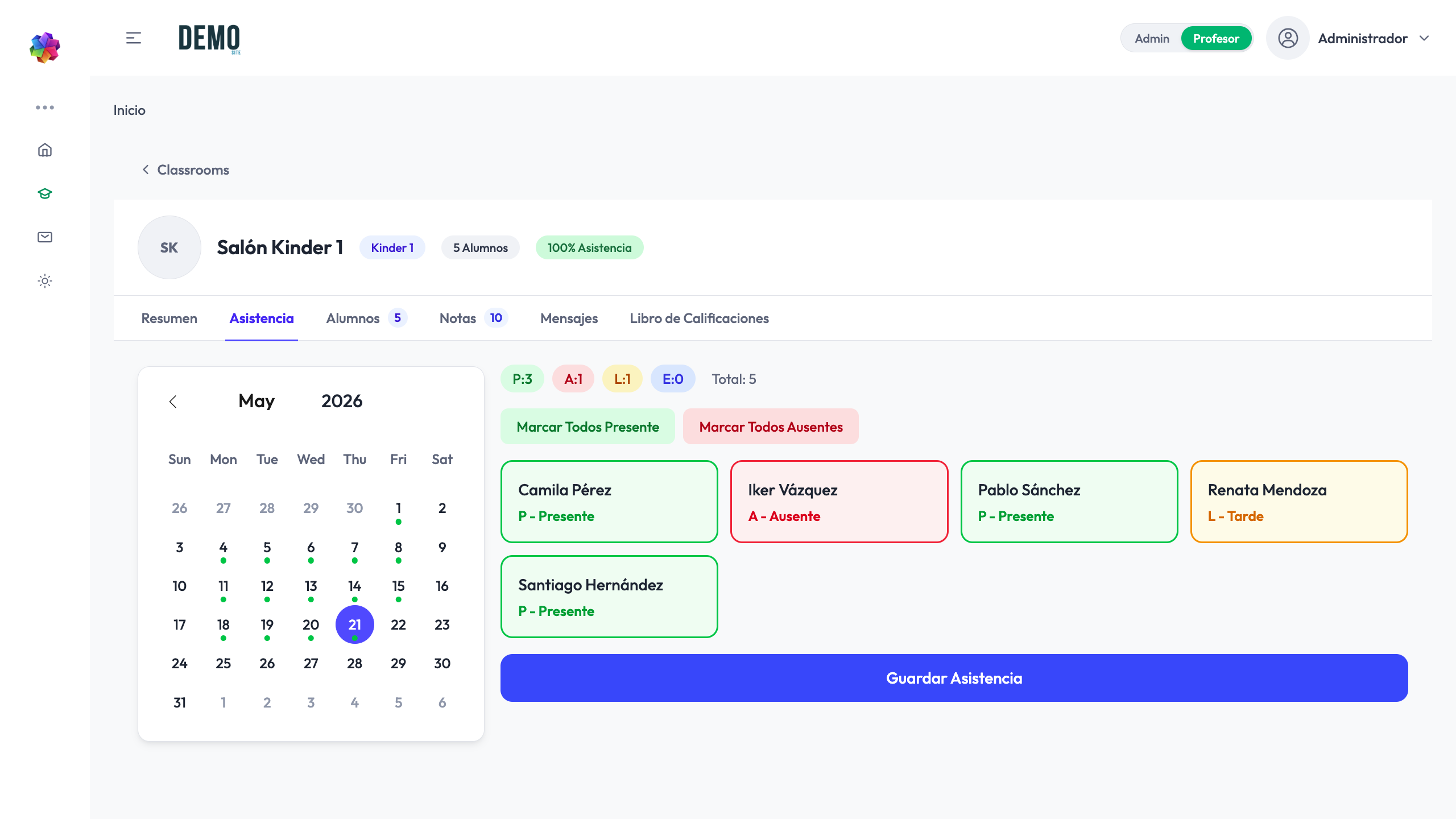Click the Notas count badge 10
The width and height of the screenshot is (1456, 819).
coord(496,318)
